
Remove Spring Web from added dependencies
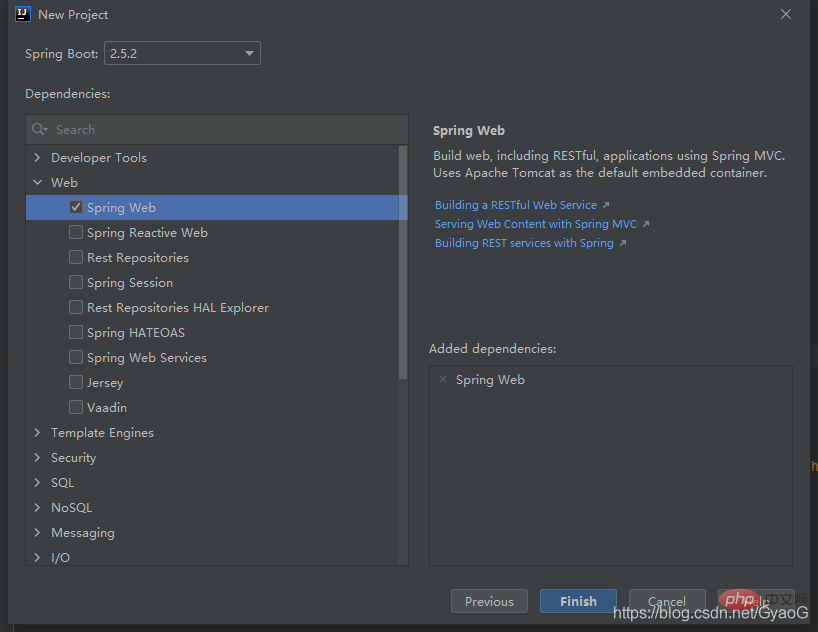tap(443, 379)
